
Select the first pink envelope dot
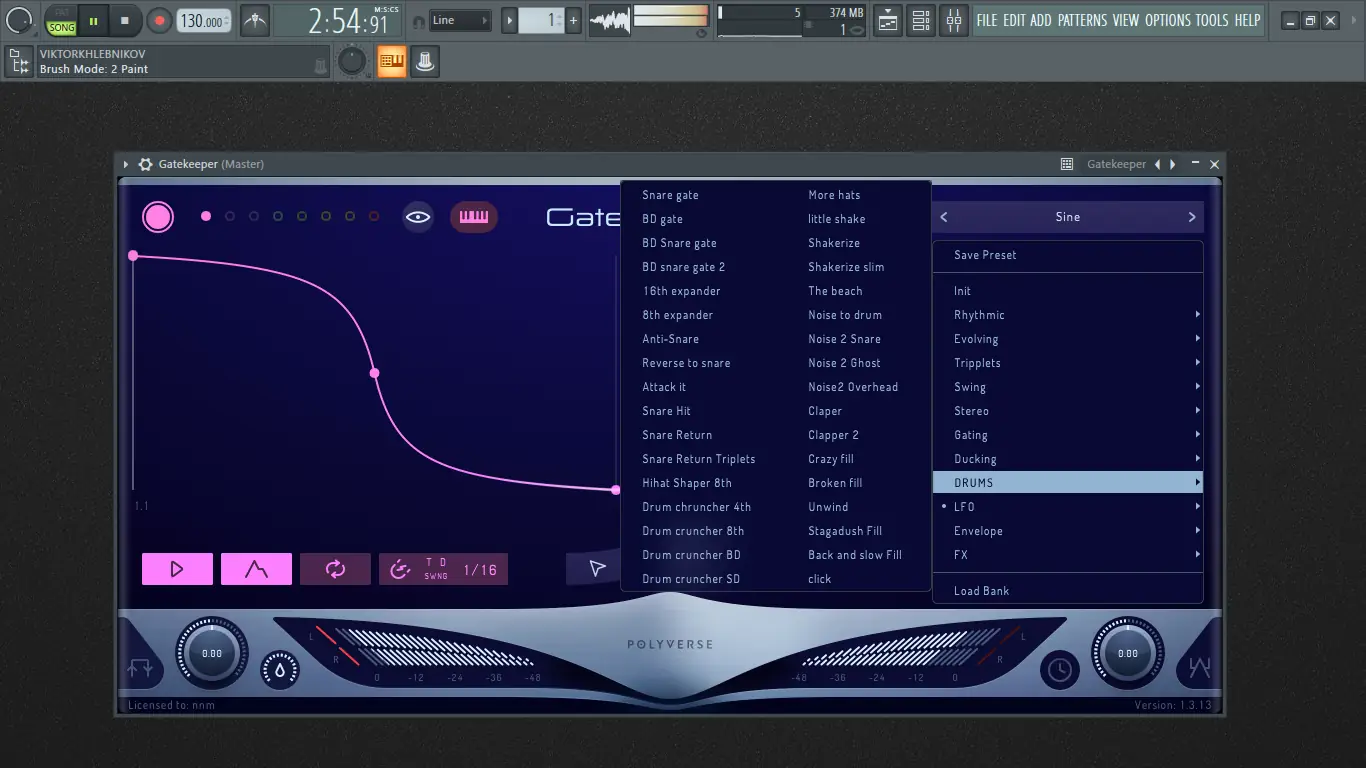(206, 216)
